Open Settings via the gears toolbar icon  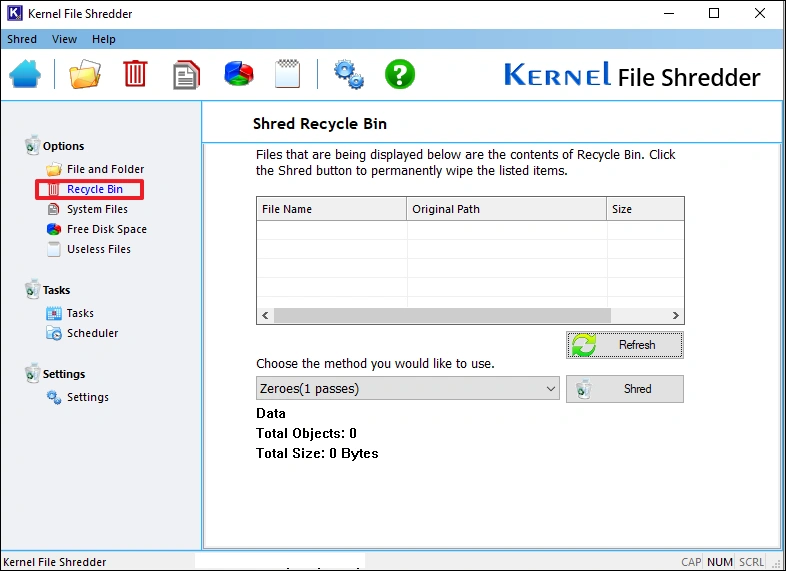[x=348, y=75]
